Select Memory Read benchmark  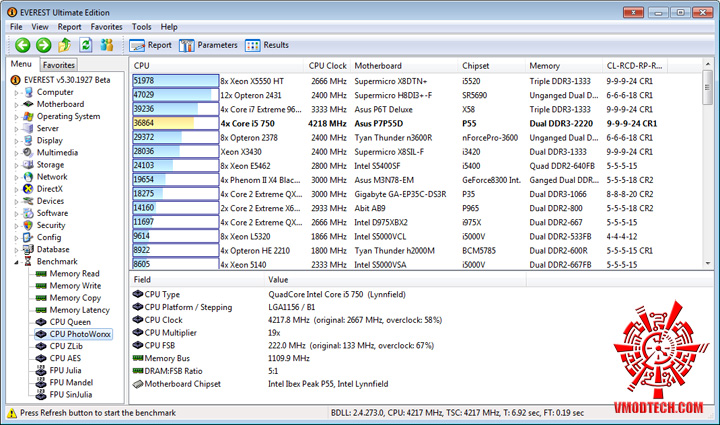(x=74, y=274)
